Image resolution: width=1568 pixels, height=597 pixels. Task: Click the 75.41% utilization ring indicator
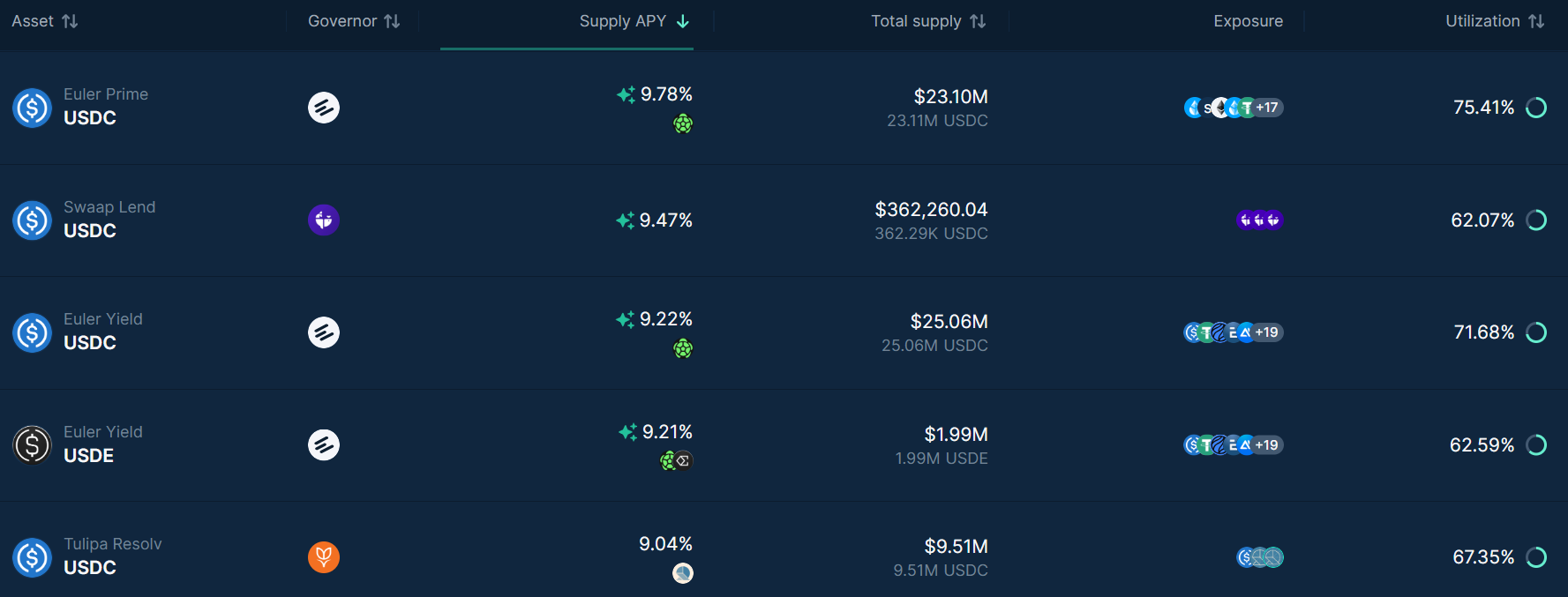click(x=1535, y=108)
